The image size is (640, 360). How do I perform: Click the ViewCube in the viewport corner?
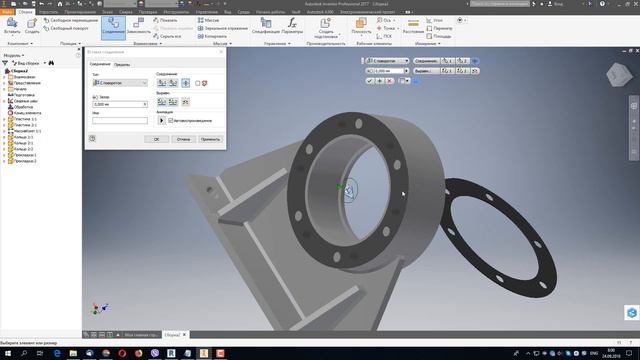pyautogui.click(x=619, y=75)
